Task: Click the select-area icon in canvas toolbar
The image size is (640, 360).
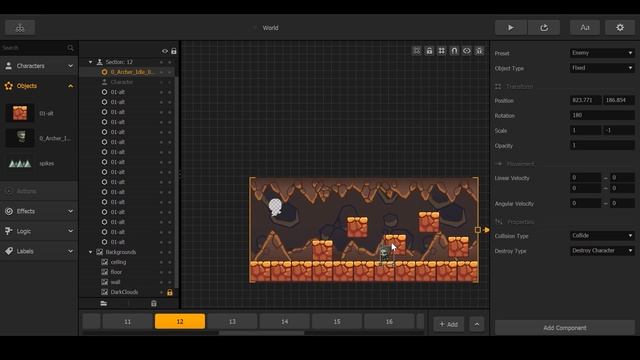Action: coord(417,51)
